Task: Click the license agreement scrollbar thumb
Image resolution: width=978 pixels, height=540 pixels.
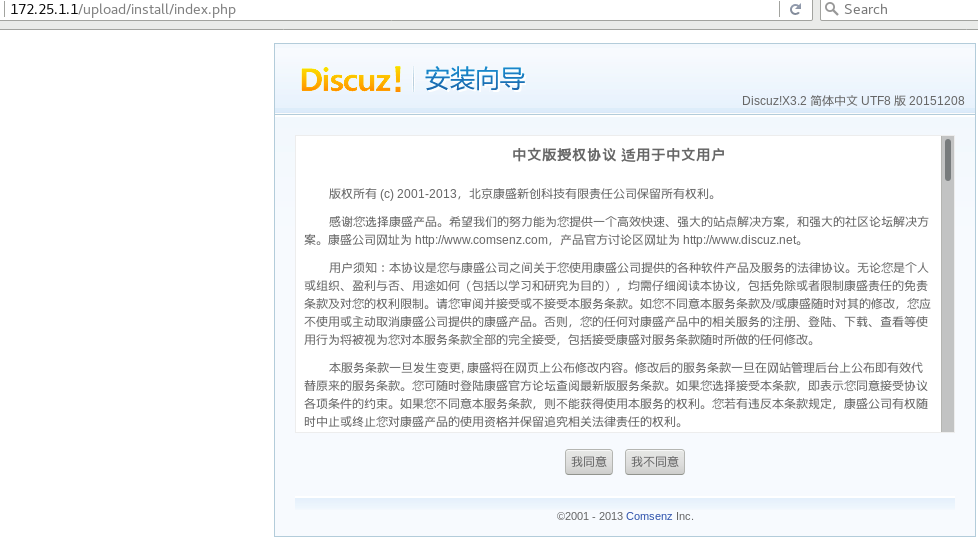Action: [948, 160]
